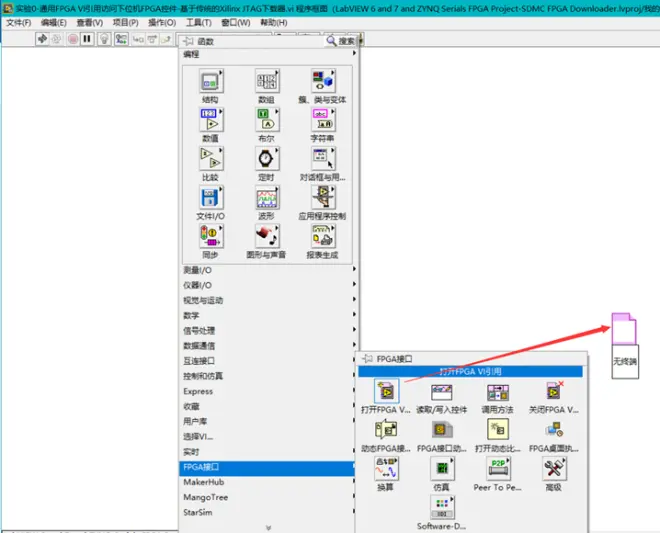This screenshot has width=660, height=533.
Task: Expand the 数学 palette category
Action: tap(269, 315)
